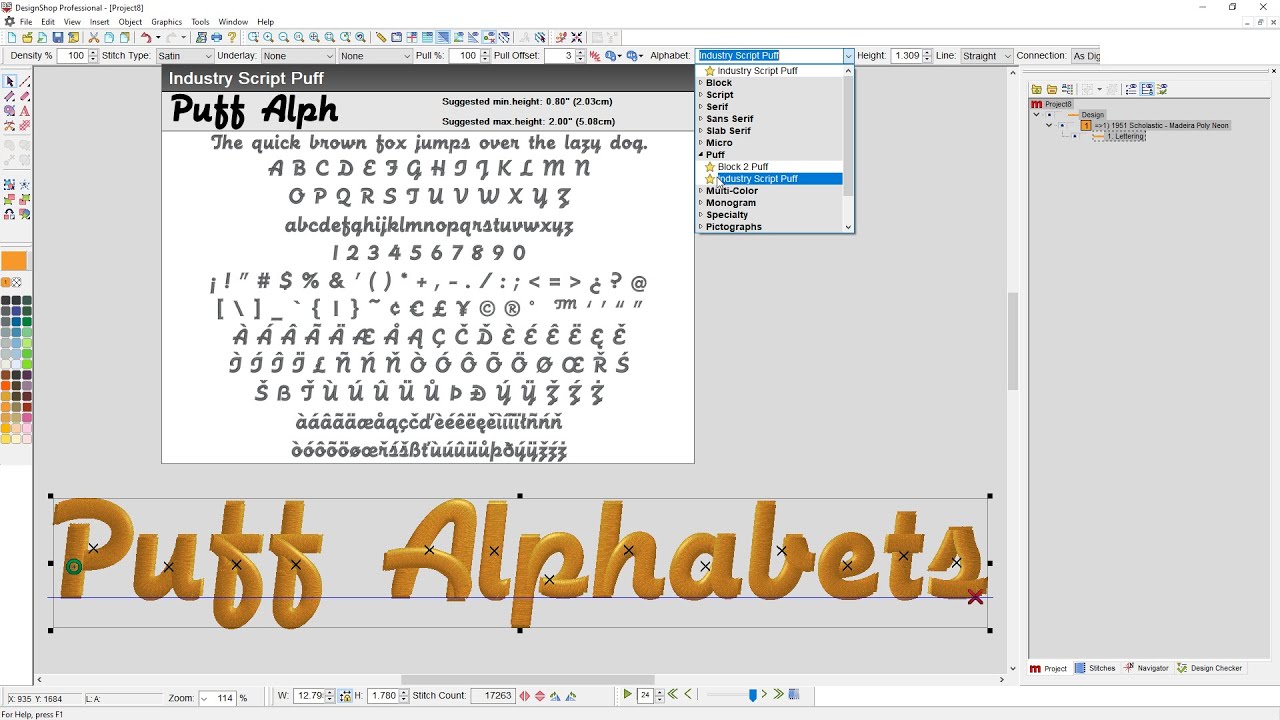The image size is (1280, 720).
Task: Expand the Script alphabet category
Action: (701, 95)
